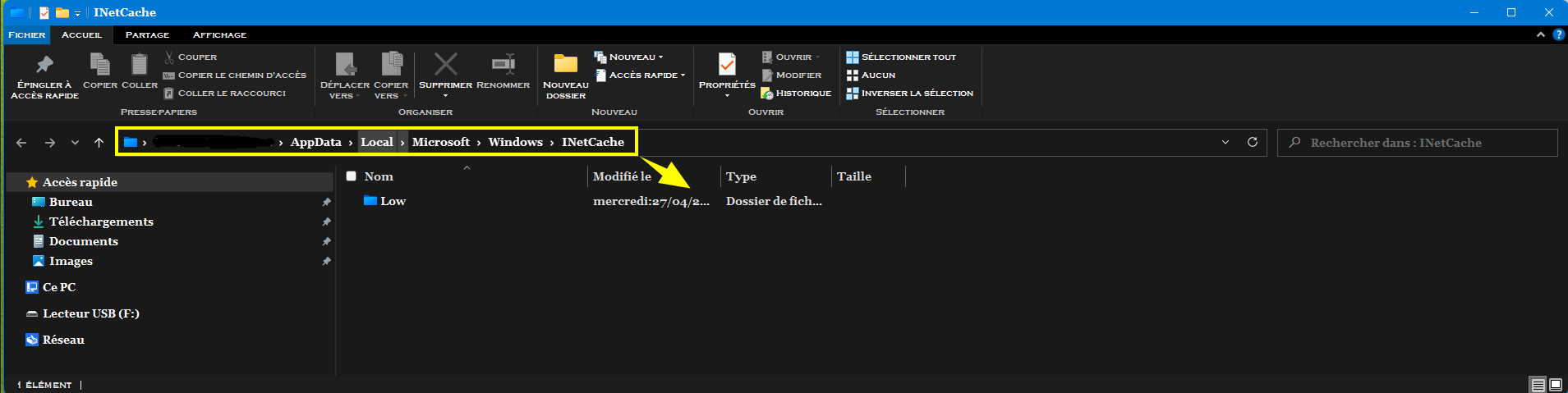Switch to the Partage tab
Viewport: 1568px width, 393px height.
[x=147, y=35]
